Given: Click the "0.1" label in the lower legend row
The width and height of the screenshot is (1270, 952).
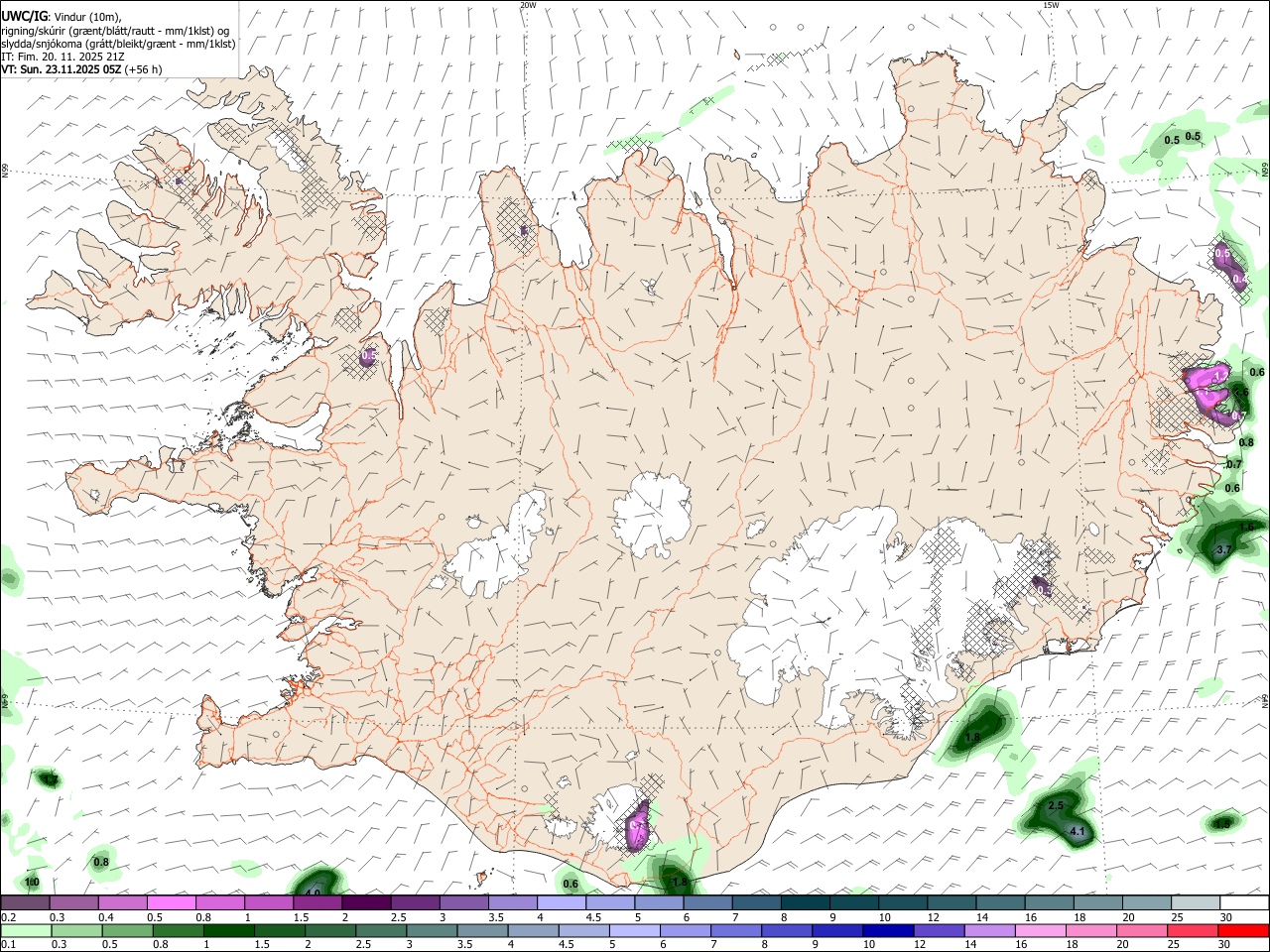Looking at the screenshot, I should tap(8, 944).
